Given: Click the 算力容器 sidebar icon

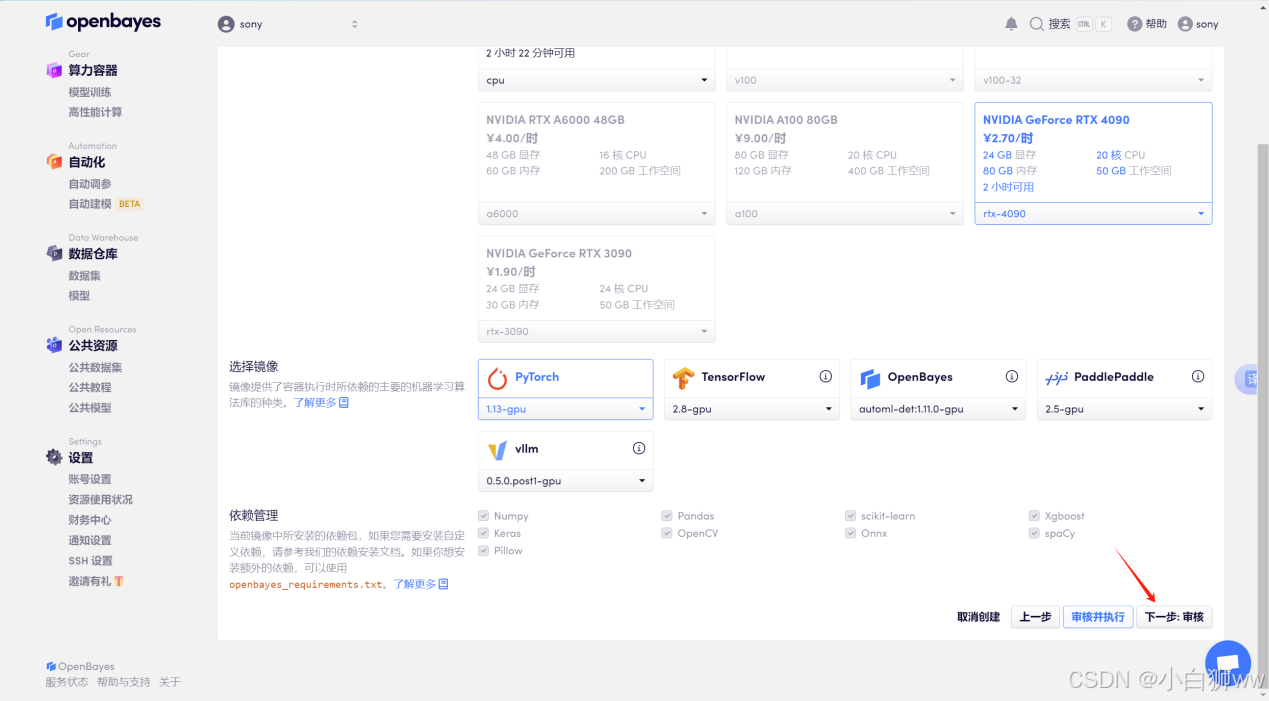Looking at the screenshot, I should click(x=54, y=70).
